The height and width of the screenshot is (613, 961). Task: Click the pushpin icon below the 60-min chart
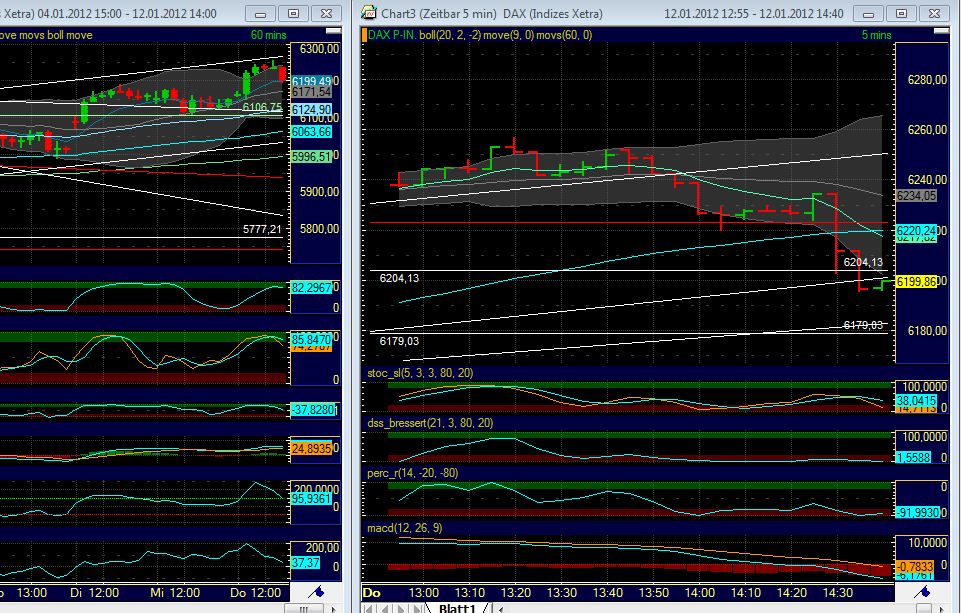click(317, 592)
